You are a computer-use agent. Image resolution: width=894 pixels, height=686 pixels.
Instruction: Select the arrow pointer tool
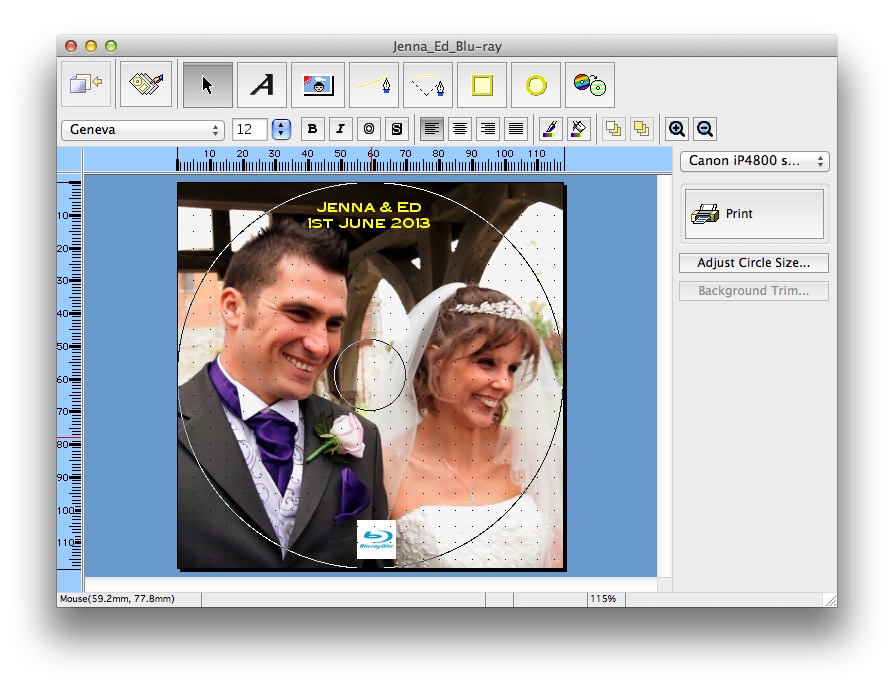(x=208, y=86)
